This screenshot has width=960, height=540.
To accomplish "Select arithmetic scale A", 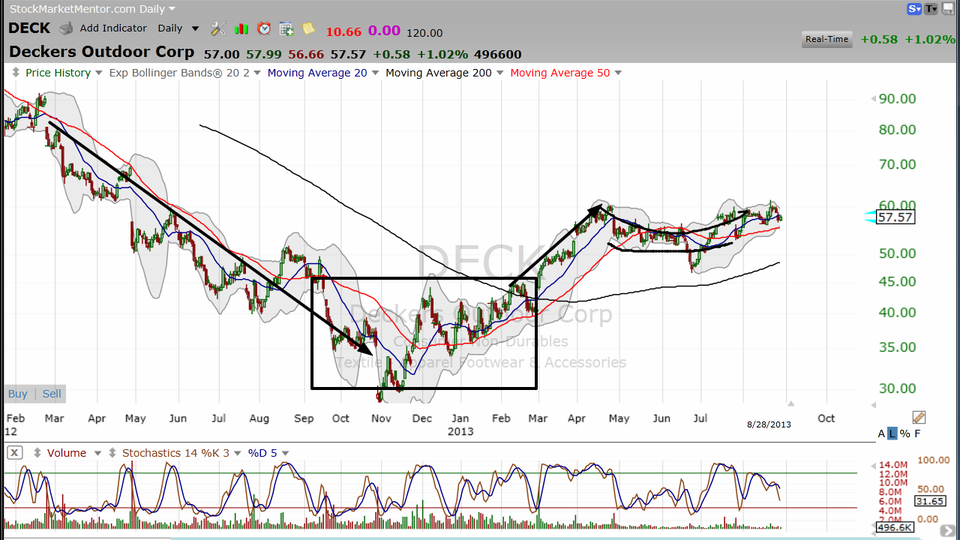I will (x=881, y=433).
